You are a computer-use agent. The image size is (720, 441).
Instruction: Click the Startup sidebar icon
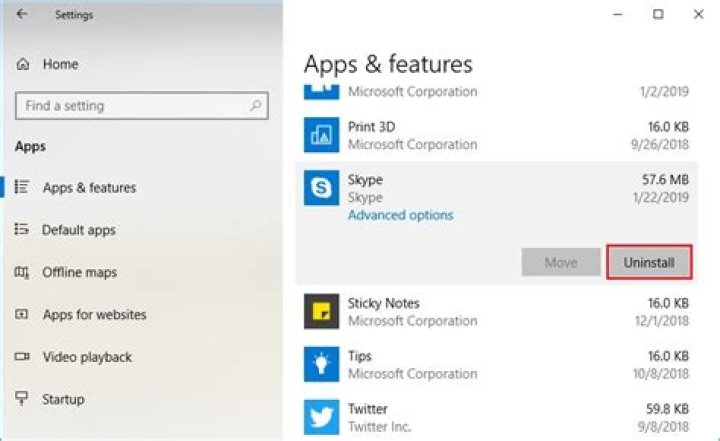pyautogui.click(x=22, y=398)
